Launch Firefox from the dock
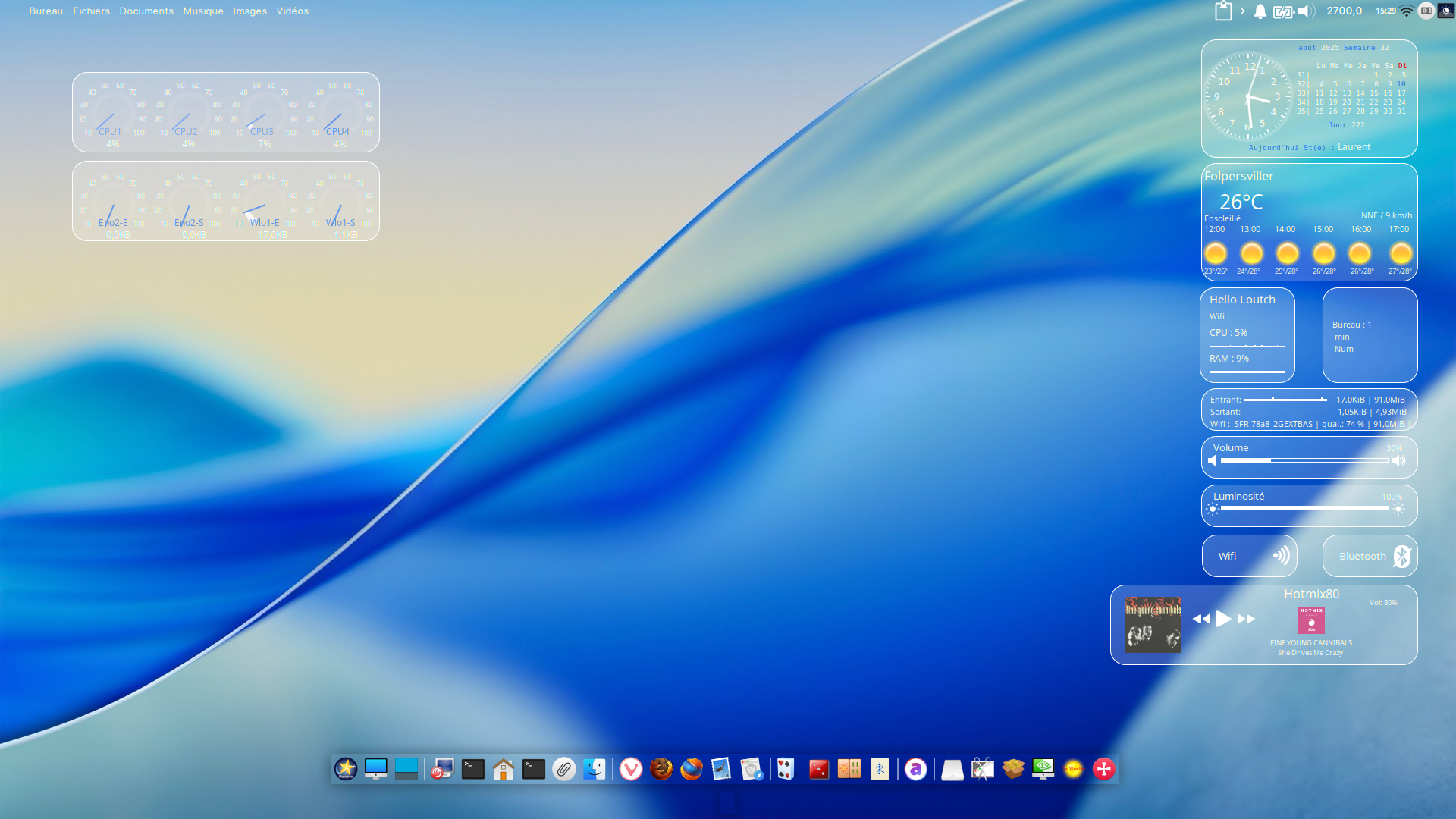This screenshot has height=819, width=1456. 692,769
